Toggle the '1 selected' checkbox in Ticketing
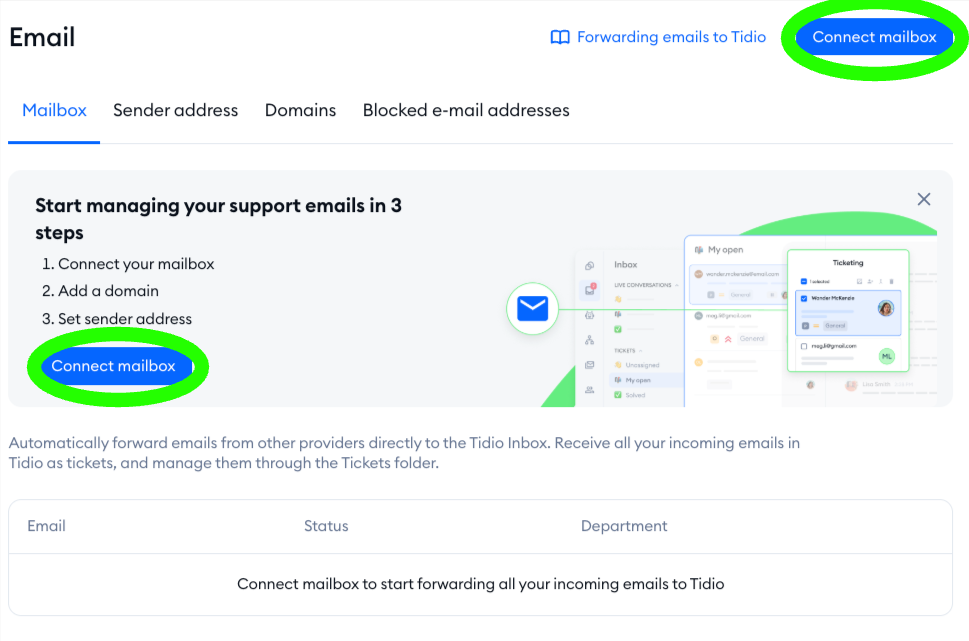Screen dimensions: 969x641 (803, 282)
